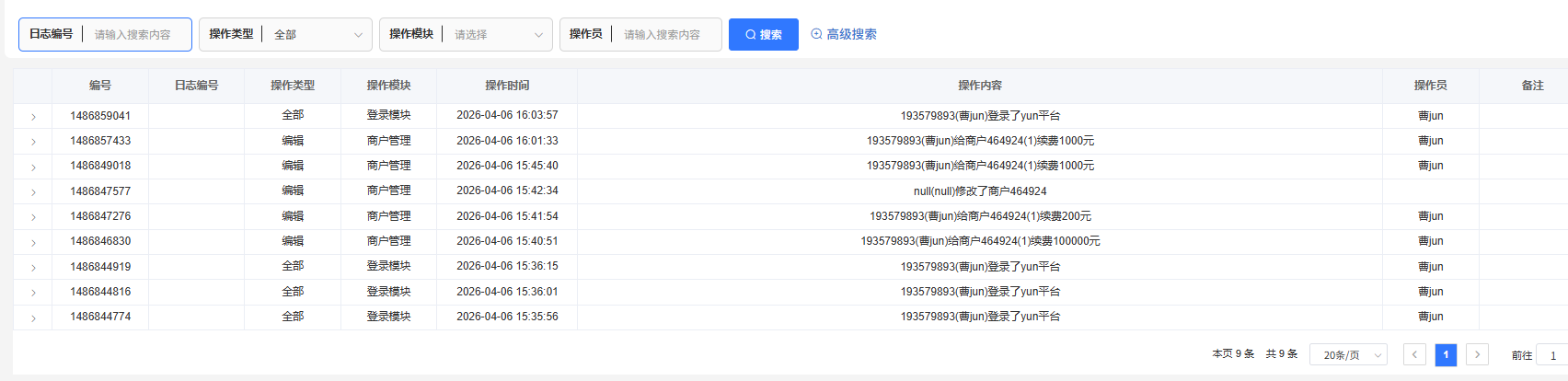
Task: Expand row 1486849018
Action: 33,167
